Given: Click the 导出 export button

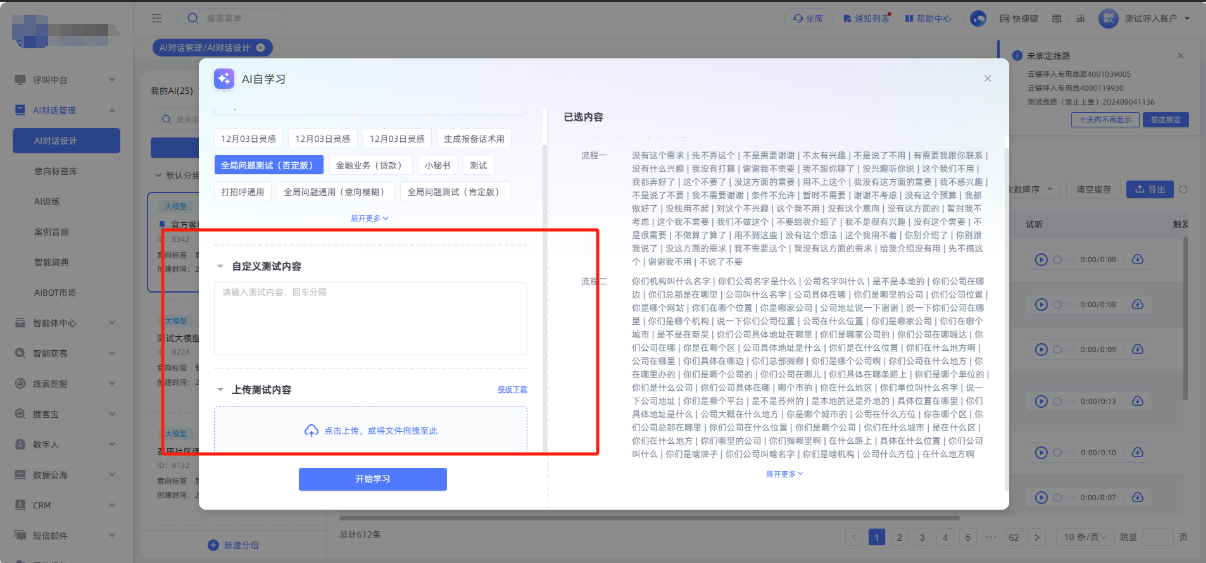Looking at the screenshot, I should tap(1149, 189).
